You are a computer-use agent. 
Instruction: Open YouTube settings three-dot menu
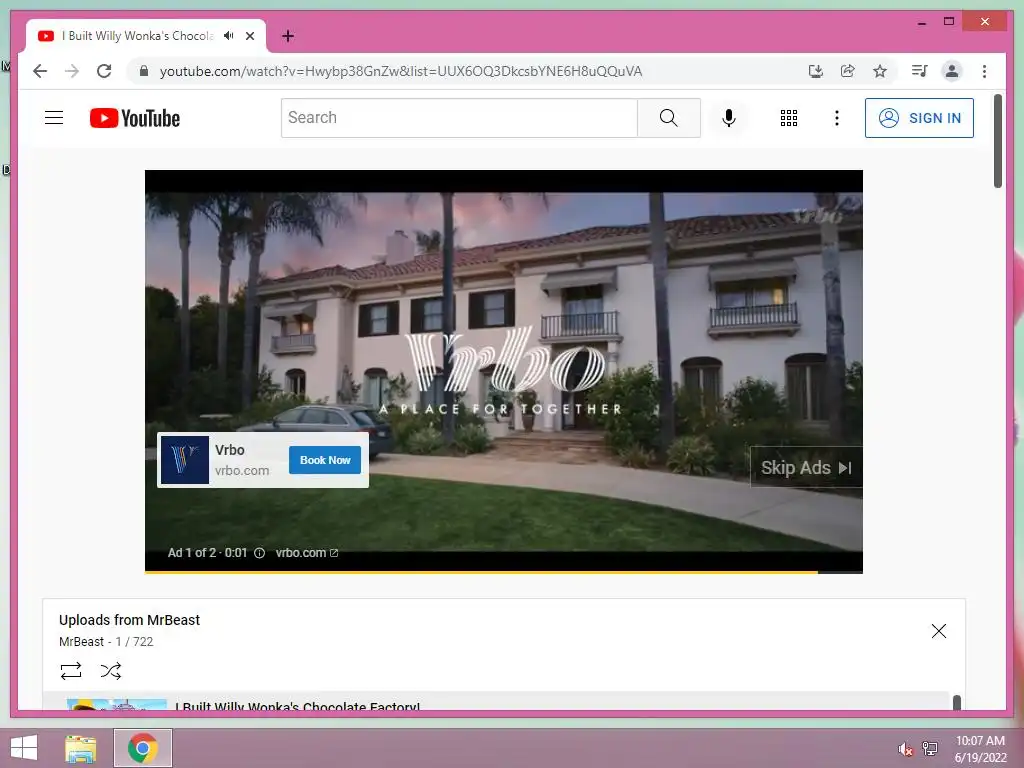pos(837,118)
